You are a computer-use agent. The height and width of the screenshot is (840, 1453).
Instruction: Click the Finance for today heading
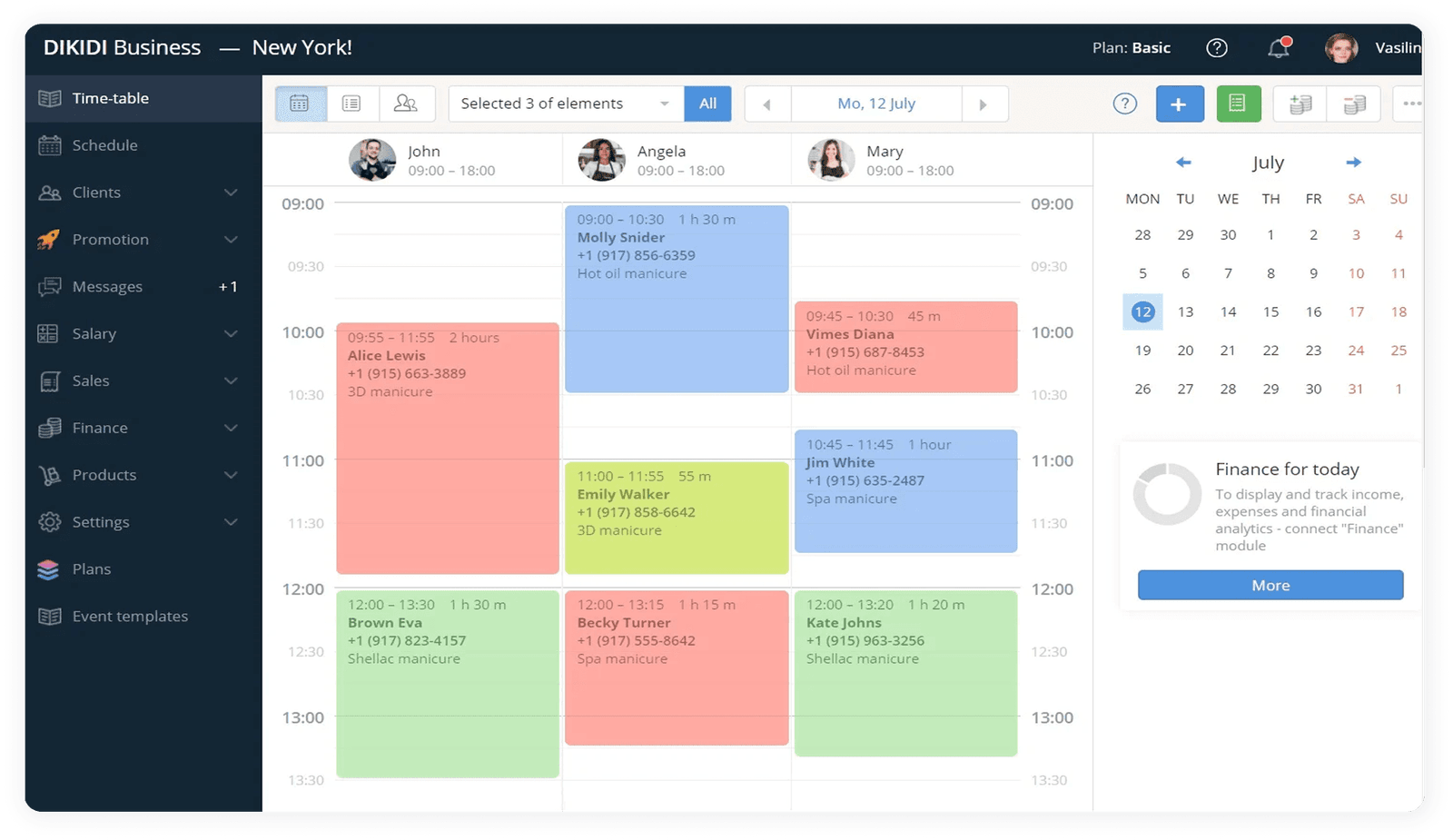pos(1287,469)
